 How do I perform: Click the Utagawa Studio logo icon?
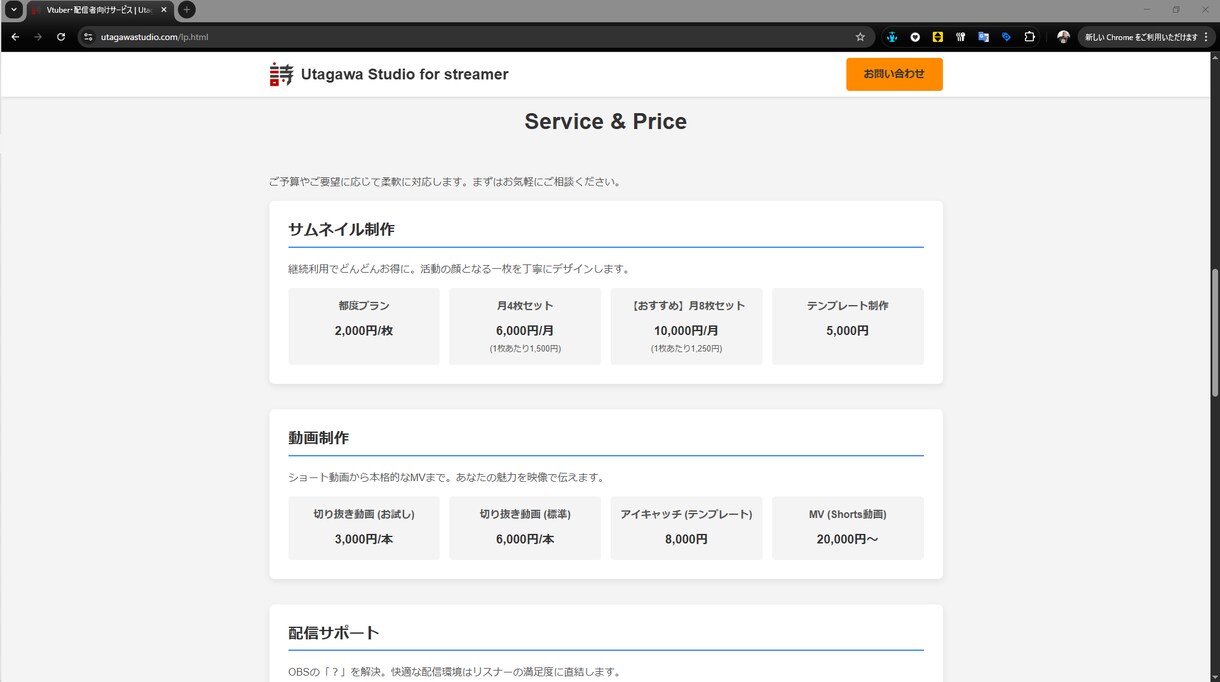coord(281,74)
